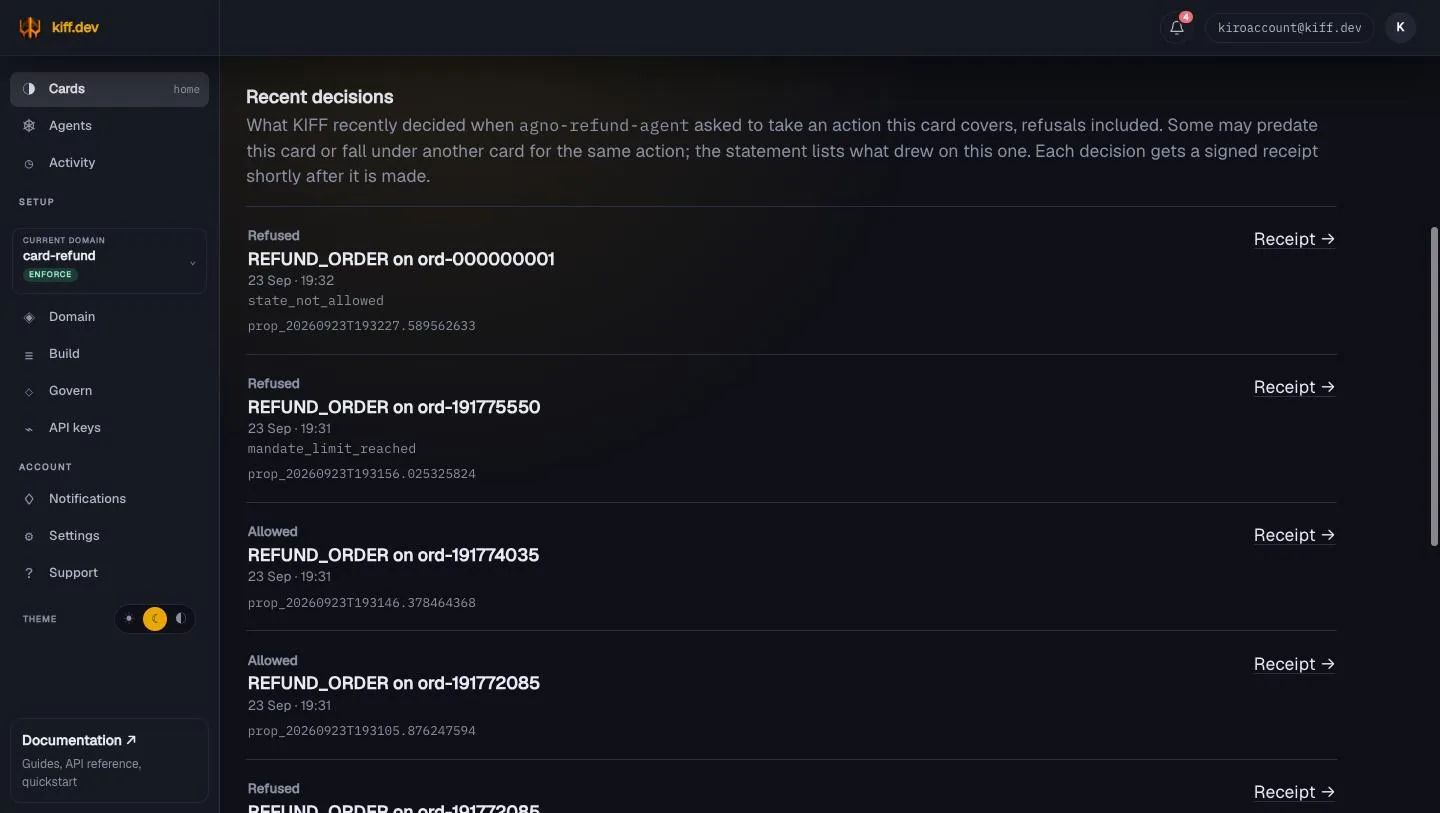
Task: Open the account email menu
Action: click(x=1290, y=28)
